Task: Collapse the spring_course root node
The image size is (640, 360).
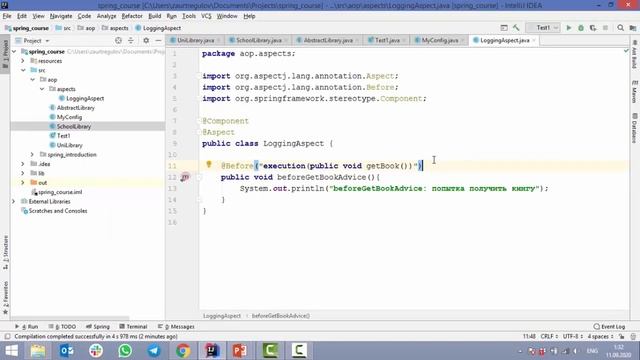Action: point(14,51)
